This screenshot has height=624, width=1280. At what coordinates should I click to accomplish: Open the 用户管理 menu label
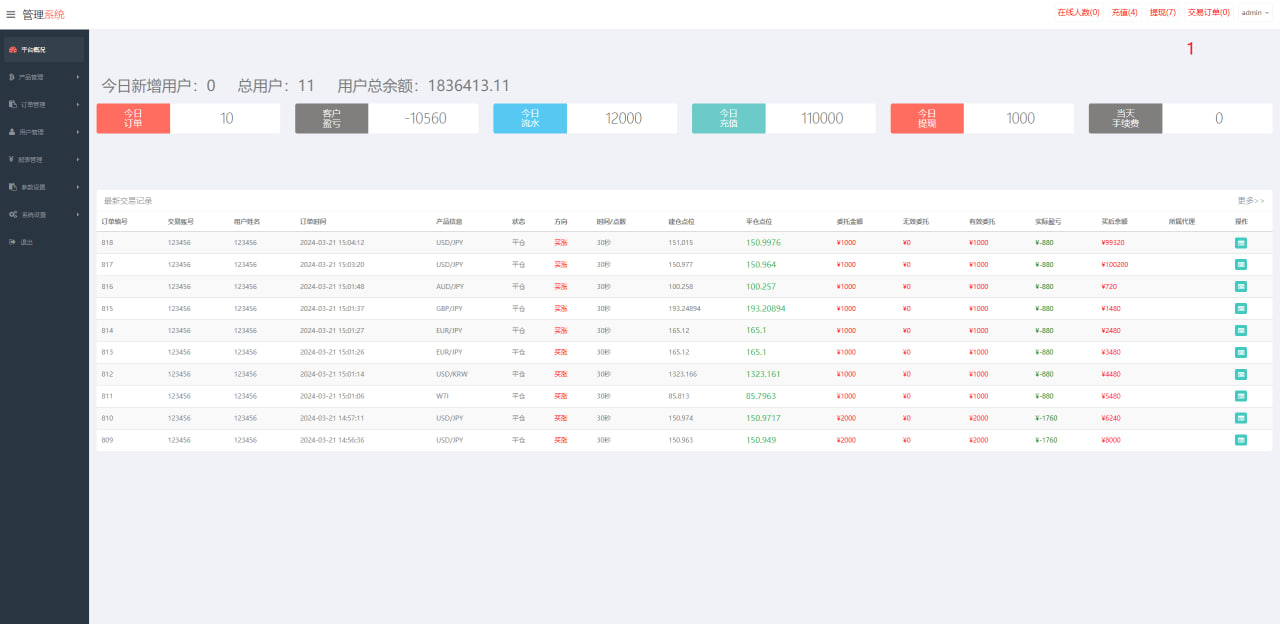[x=32, y=132]
